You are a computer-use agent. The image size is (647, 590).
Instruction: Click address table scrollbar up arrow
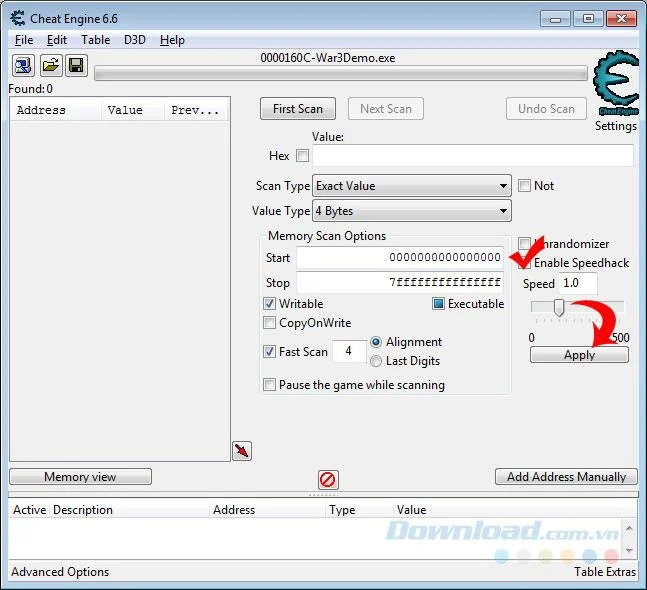tap(629, 528)
